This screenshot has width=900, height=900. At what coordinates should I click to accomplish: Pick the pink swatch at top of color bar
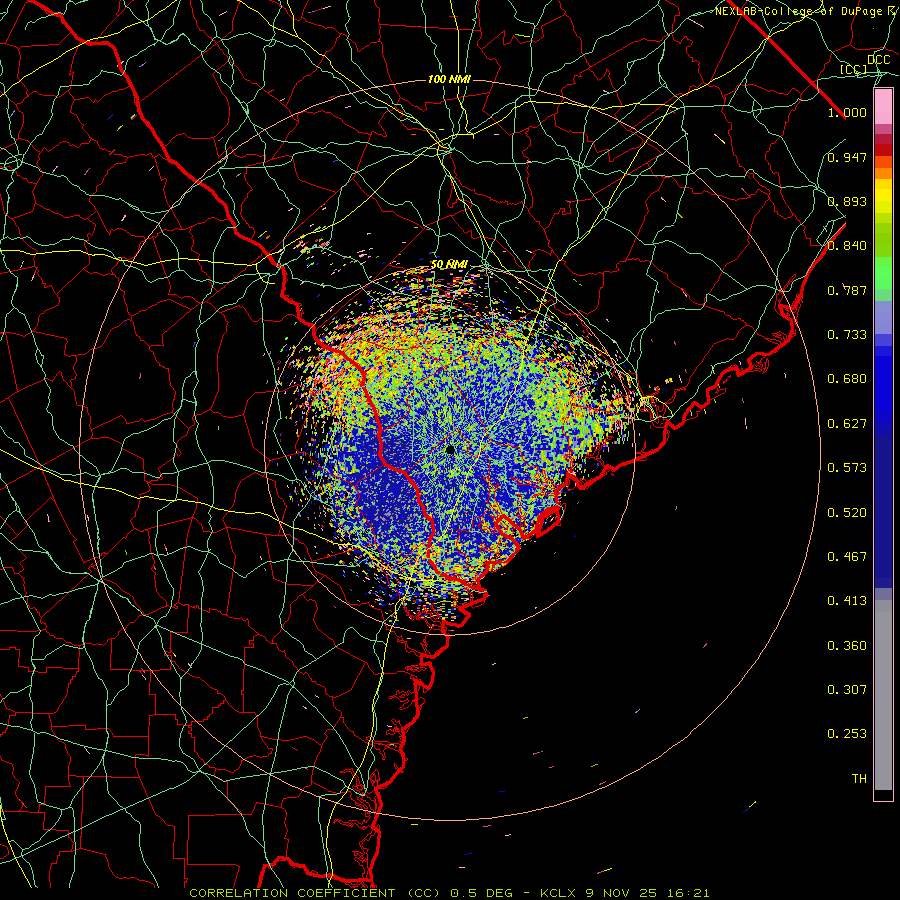(x=883, y=106)
